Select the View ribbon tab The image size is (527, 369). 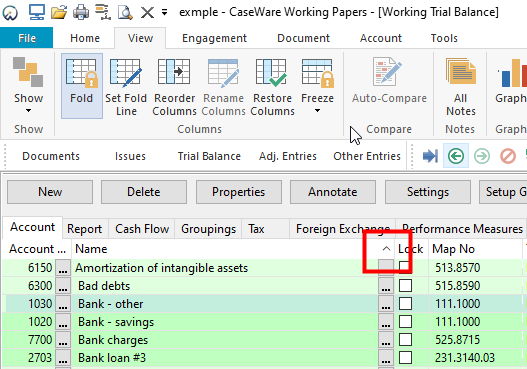pyautogui.click(x=140, y=38)
